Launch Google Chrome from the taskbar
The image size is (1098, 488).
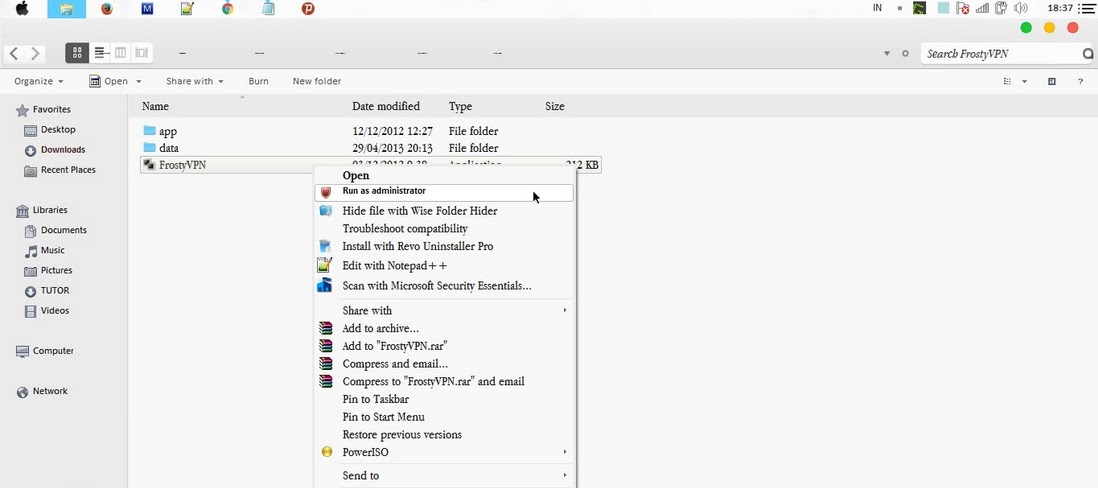[228, 8]
